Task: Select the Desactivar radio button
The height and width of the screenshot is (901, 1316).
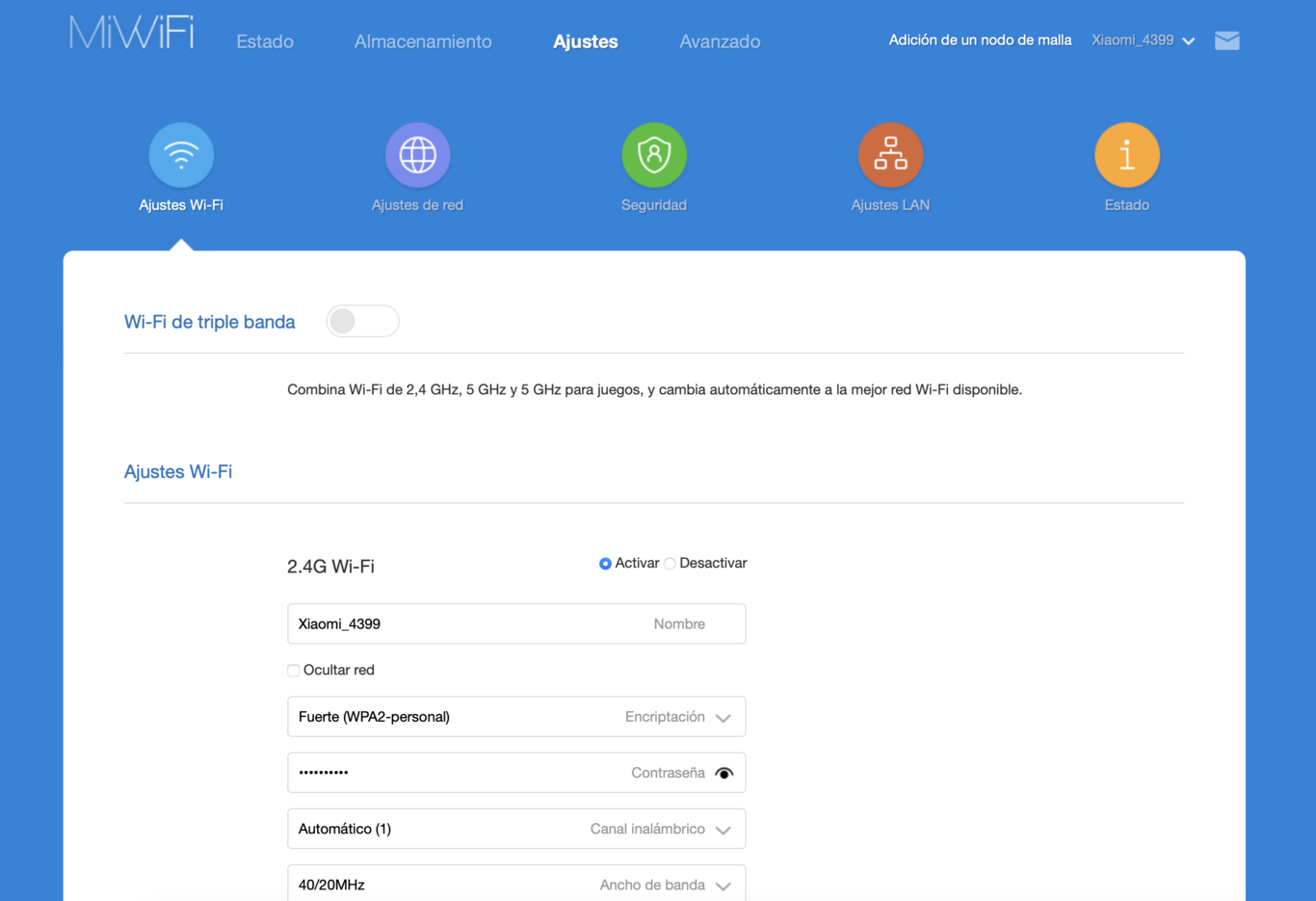Action: pyautogui.click(x=670, y=564)
